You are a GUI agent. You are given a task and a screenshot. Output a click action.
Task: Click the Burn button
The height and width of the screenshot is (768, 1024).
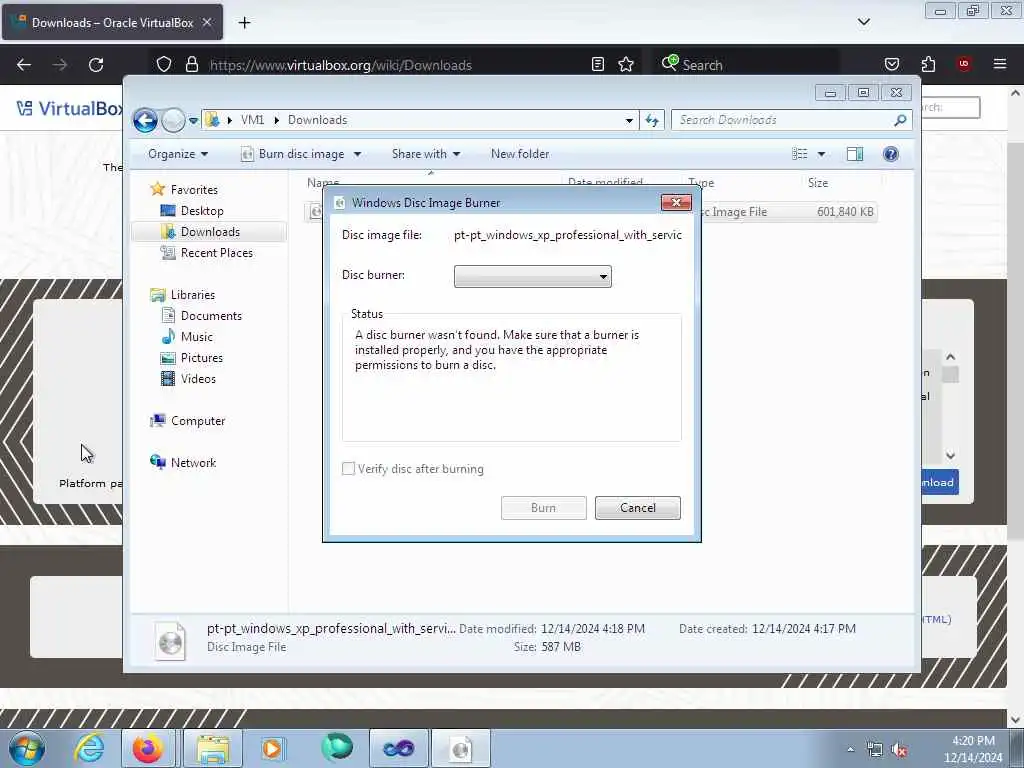(543, 508)
